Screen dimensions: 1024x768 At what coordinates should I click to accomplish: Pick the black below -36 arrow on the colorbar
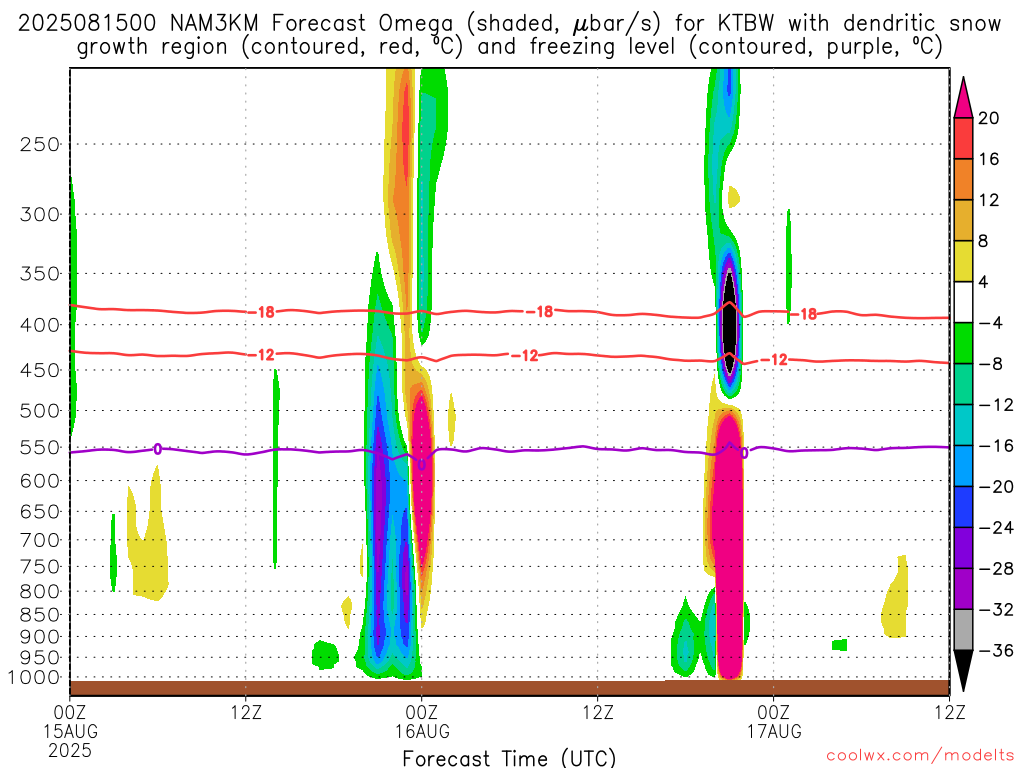click(963, 671)
